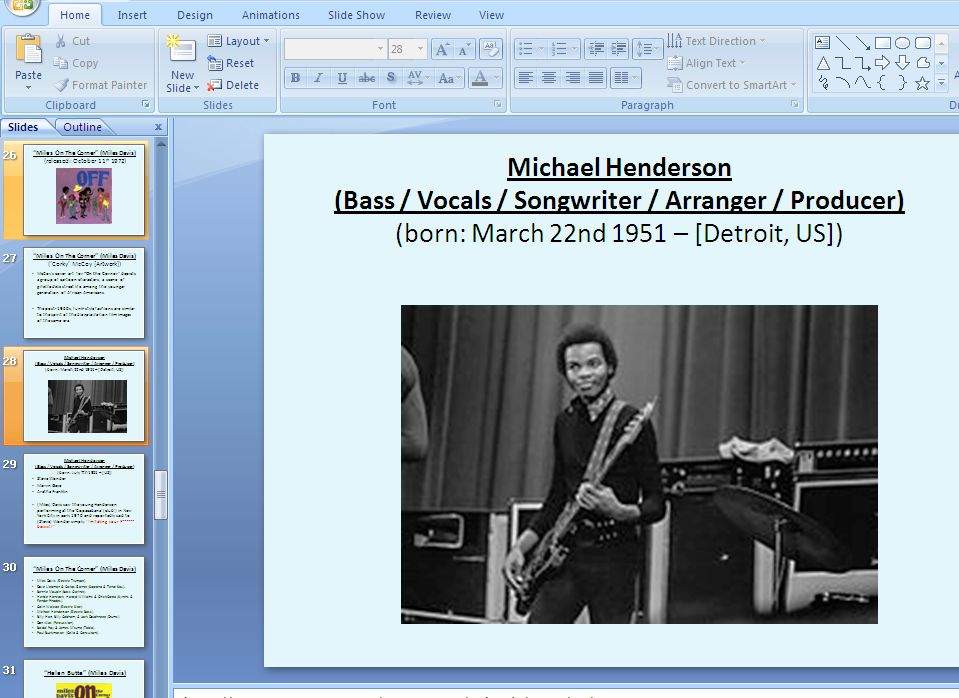The image size is (959, 698).
Task: Toggle Italic formatting
Action: coord(318,78)
